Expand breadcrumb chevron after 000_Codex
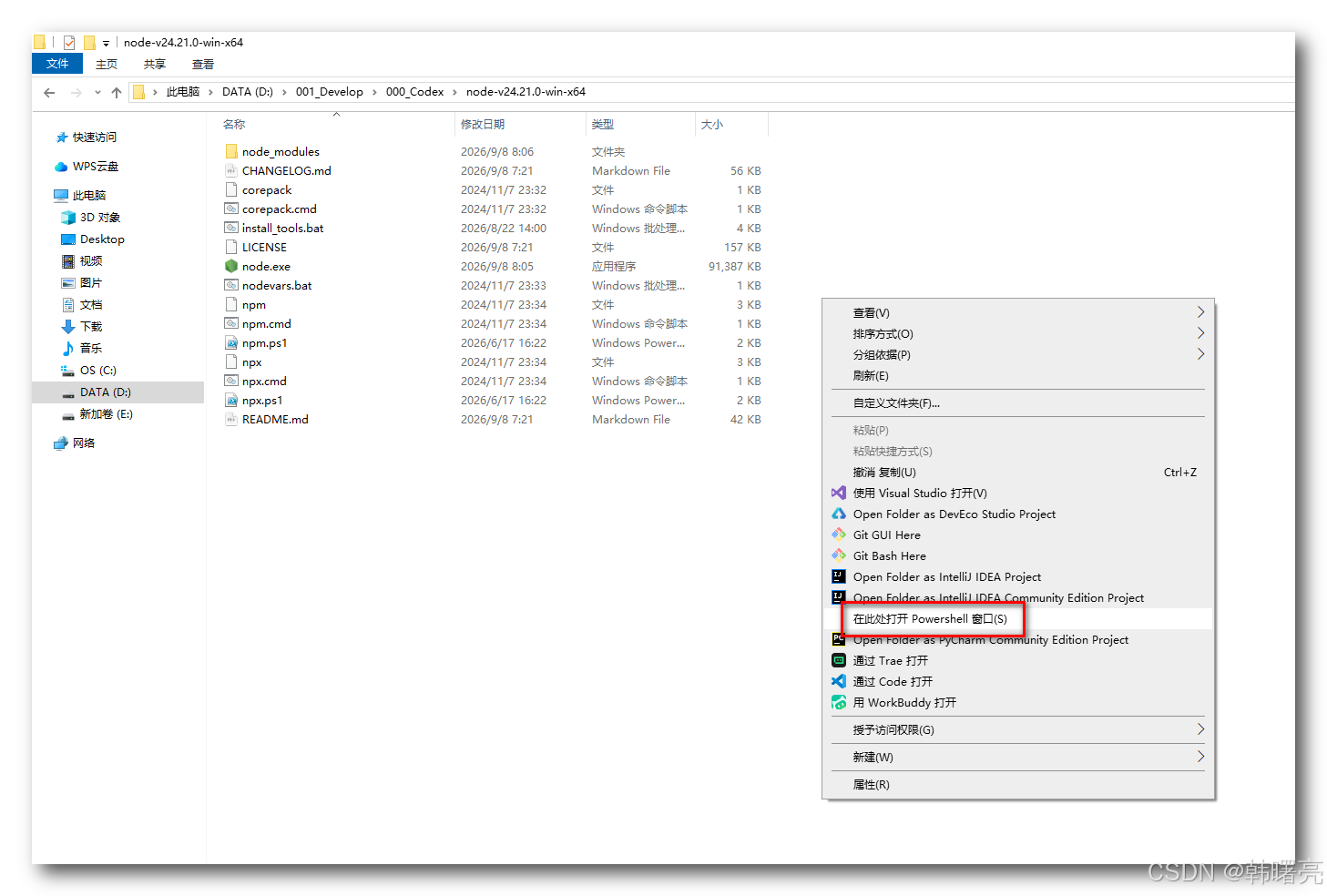The width and height of the screenshot is (1327, 896). tap(454, 92)
